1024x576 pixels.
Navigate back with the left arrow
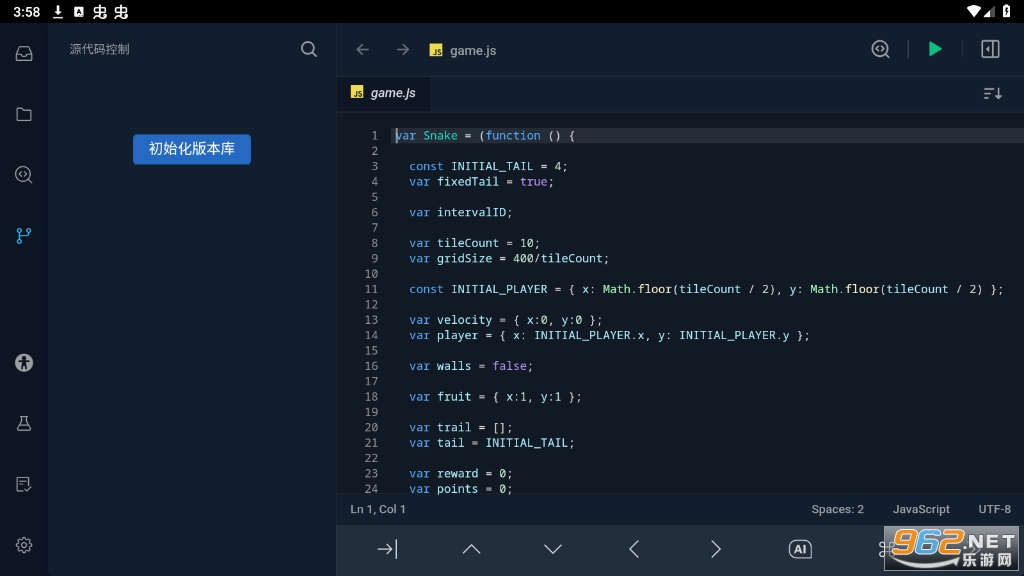(363, 50)
